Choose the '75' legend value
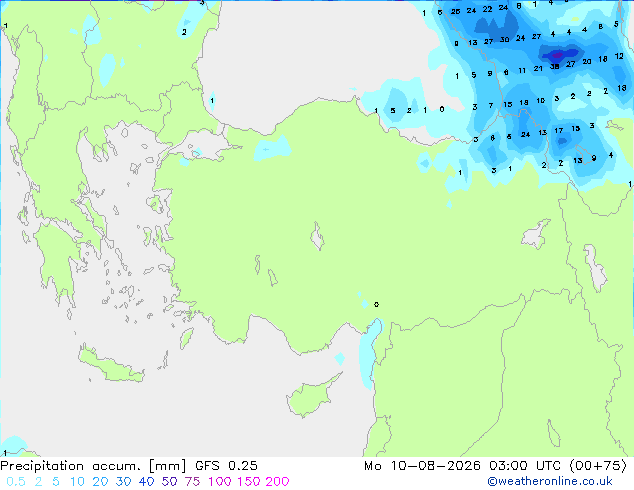The image size is (634, 490). click(192, 482)
